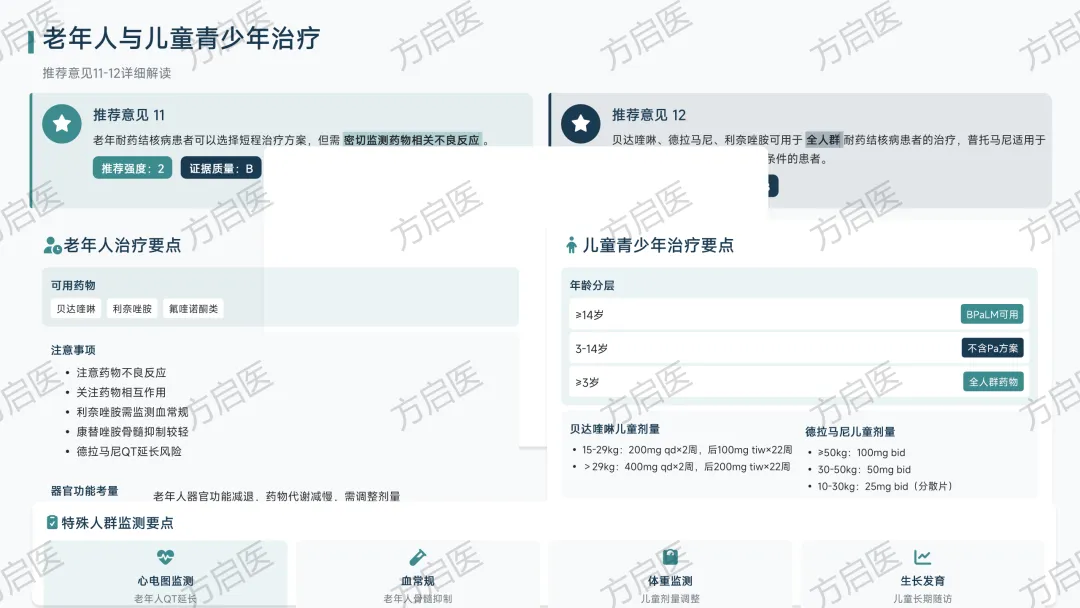This screenshot has height=608, width=1080.
Task: Click the 推荐意见 11 heading
Action: (129, 115)
